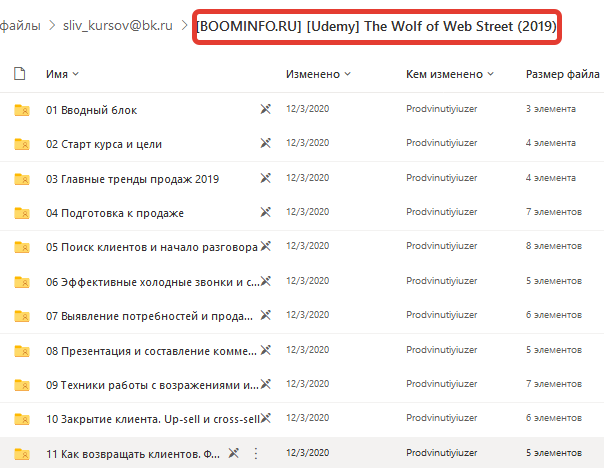Open folder 02 Старт курса и цели
Image resolution: width=604 pixels, height=468 pixels.
104,144
